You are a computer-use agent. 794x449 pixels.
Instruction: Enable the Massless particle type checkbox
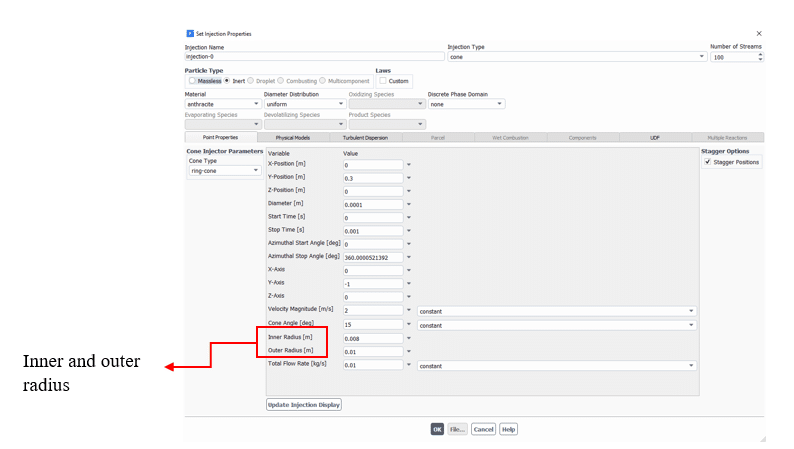(x=193, y=81)
